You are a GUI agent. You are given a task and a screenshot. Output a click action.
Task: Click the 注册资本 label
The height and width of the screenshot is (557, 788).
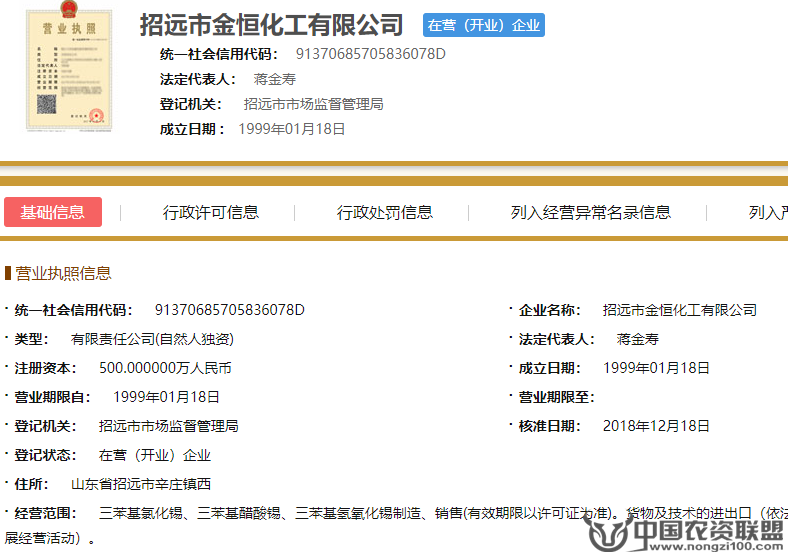[45, 368]
